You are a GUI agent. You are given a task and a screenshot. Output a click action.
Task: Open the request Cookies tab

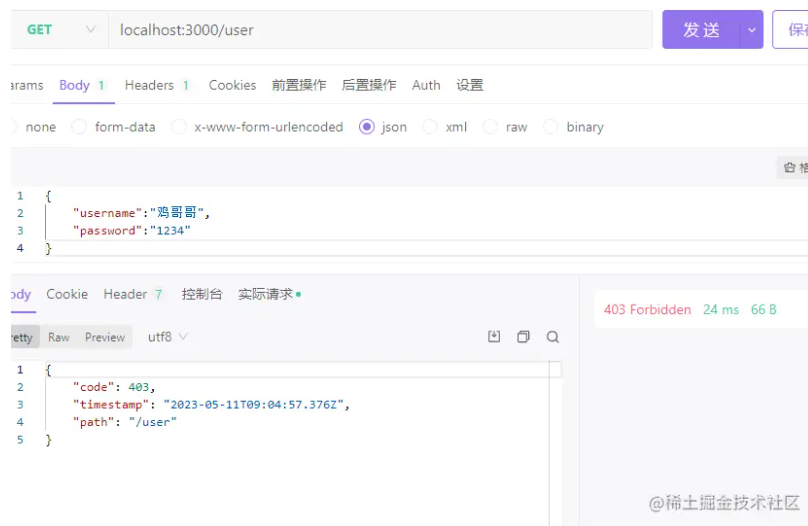pyautogui.click(x=232, y=85)
